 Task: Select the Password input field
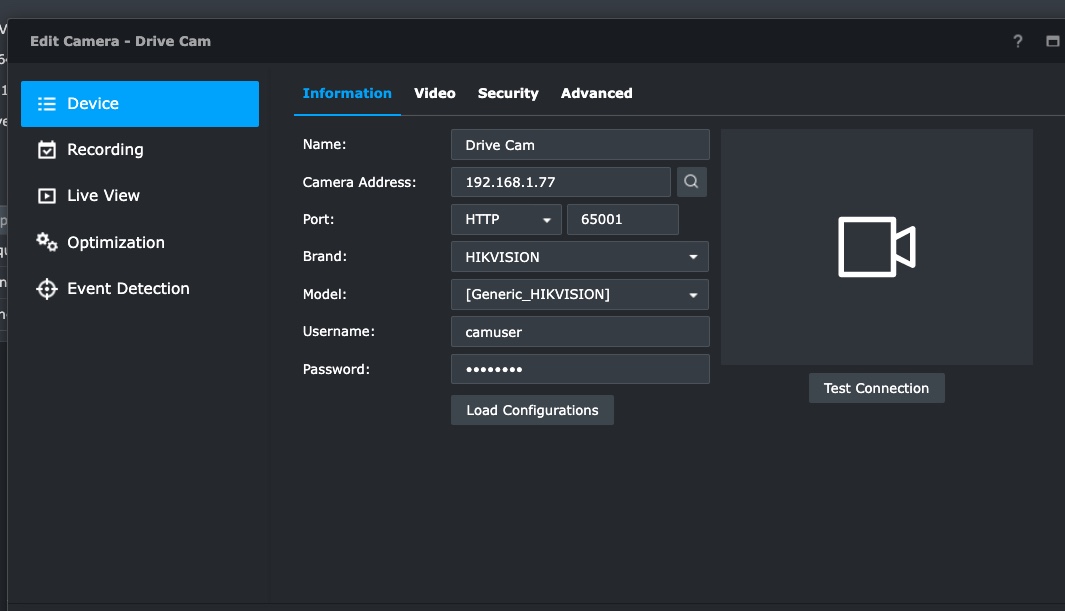pos(579,369)
